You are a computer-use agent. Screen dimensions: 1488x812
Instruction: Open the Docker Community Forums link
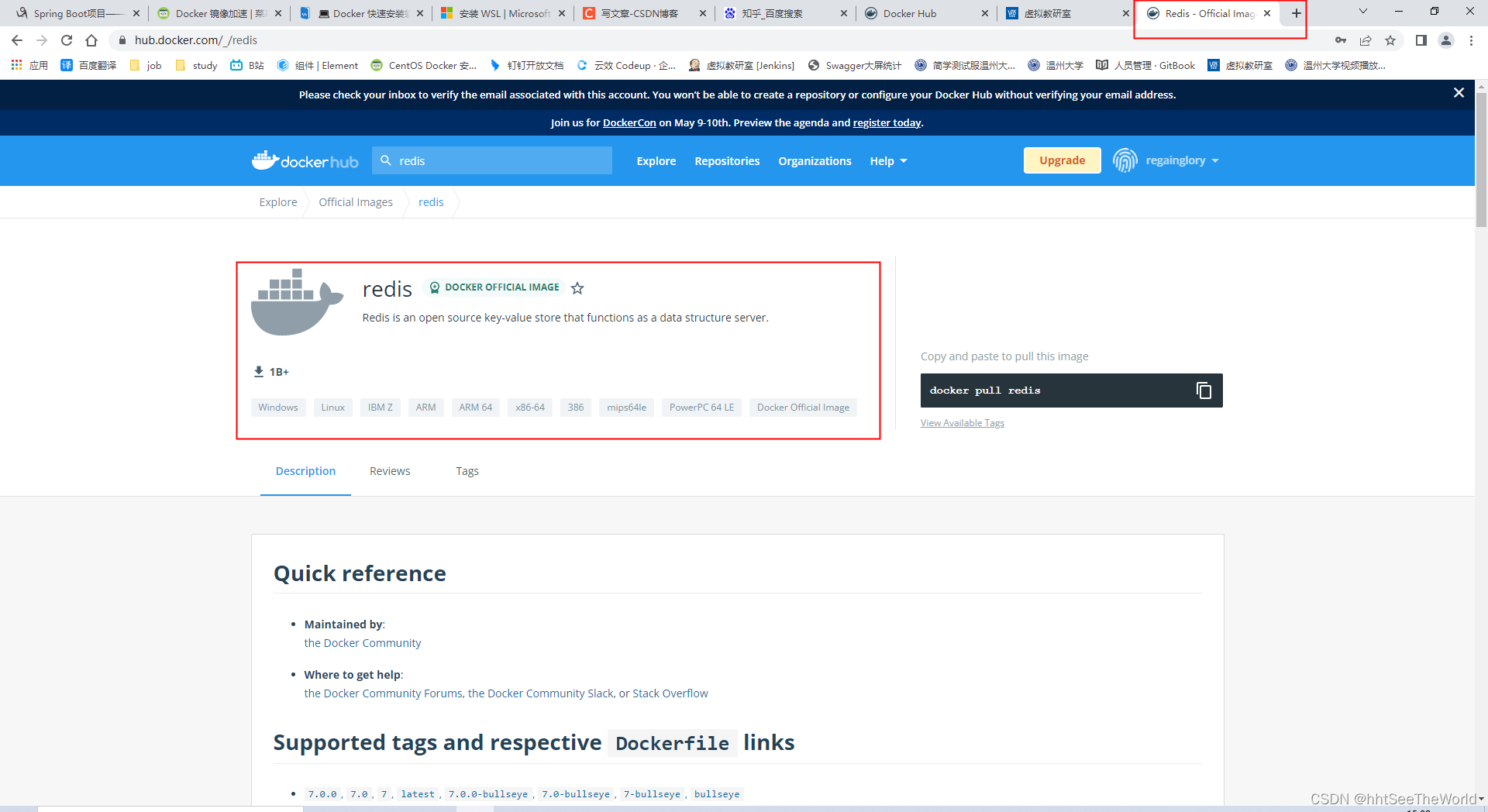383,693
